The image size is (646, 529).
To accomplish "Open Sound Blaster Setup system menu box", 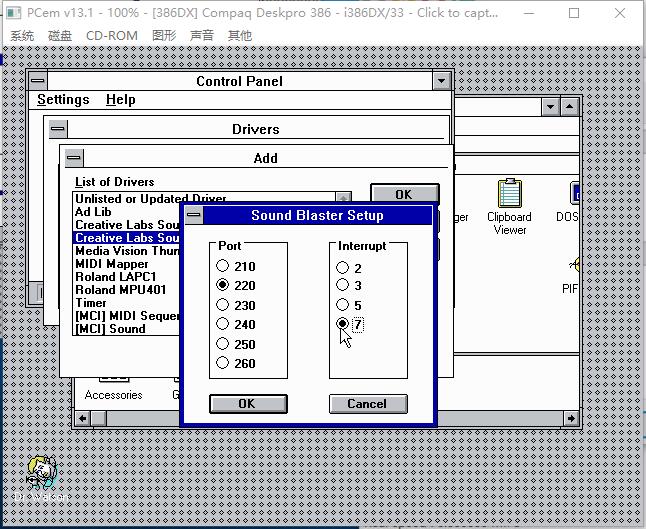I will pyautogui.click(x=194, y=215).
